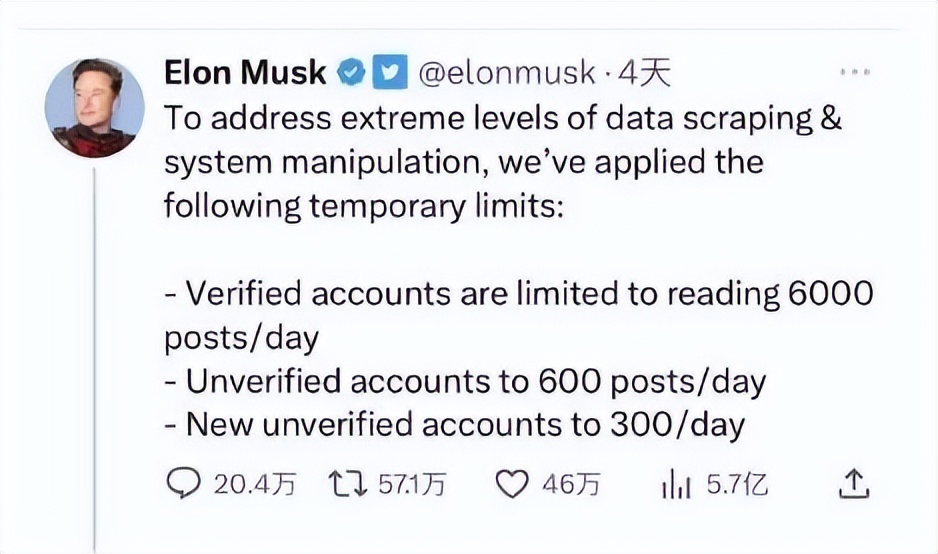Image resolution: width=938 pixels, height=554 pixels.
Task: Open the views bar chart icon
Action: (677, 485)
